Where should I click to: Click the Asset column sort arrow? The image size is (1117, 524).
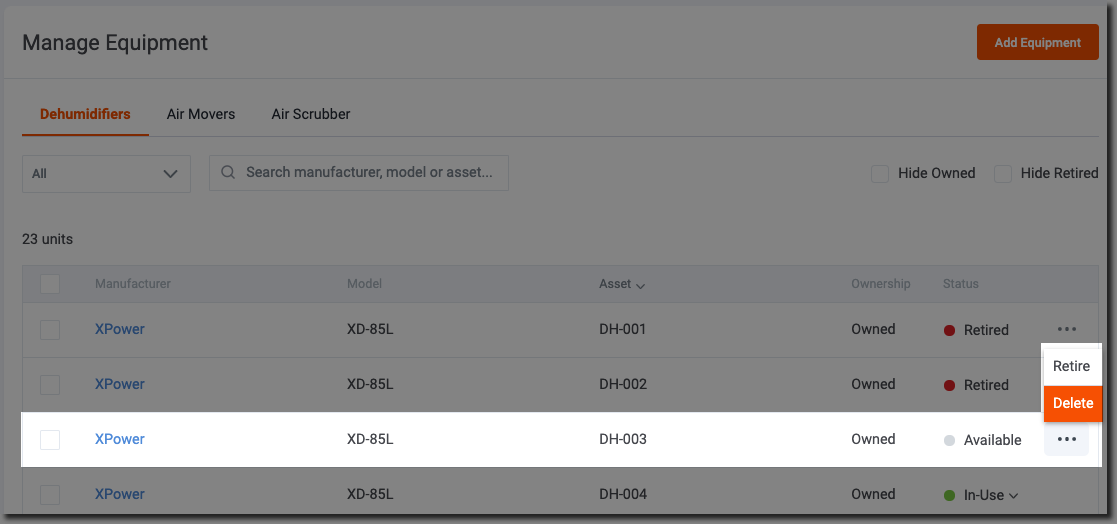(x=640, y=285)
